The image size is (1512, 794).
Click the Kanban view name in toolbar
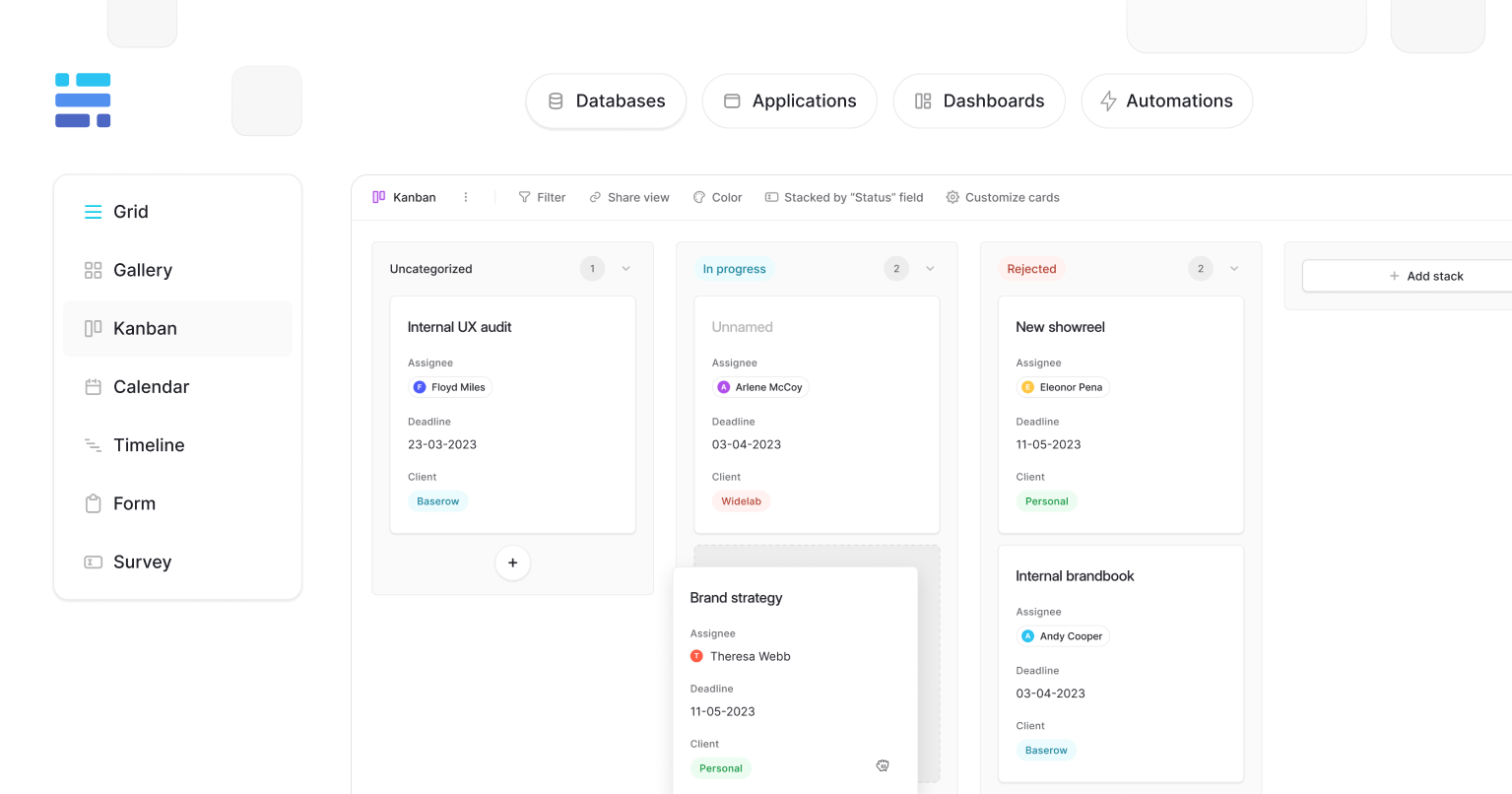point(404,197)
